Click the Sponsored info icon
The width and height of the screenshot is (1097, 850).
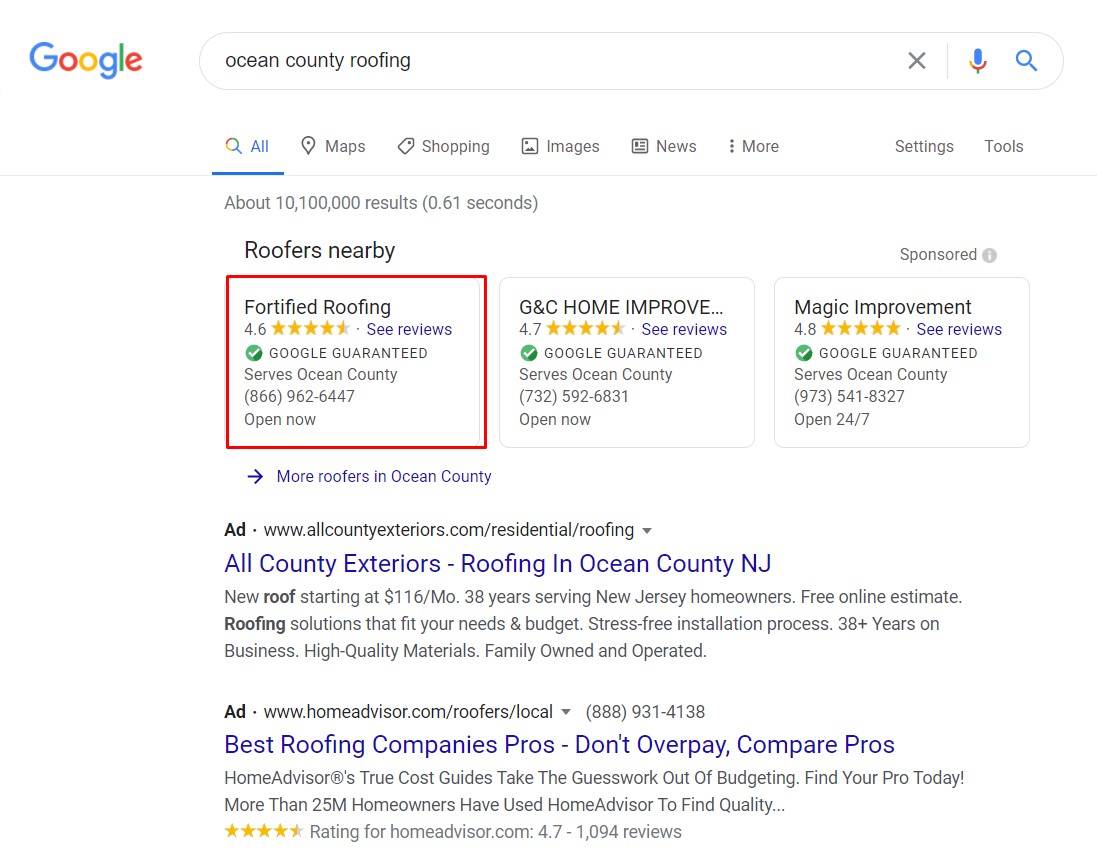(990, 255)
